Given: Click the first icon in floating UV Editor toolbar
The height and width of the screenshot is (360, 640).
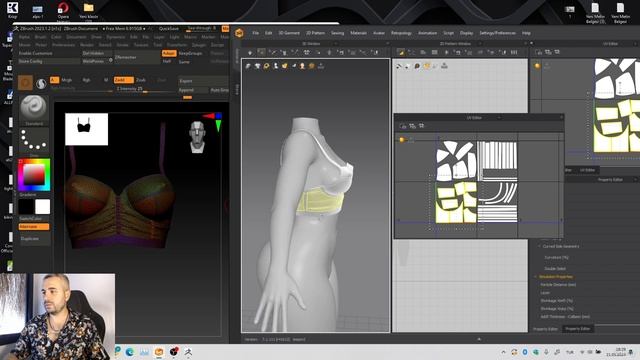Looking at the screenshot, I should tap(403, 126).
